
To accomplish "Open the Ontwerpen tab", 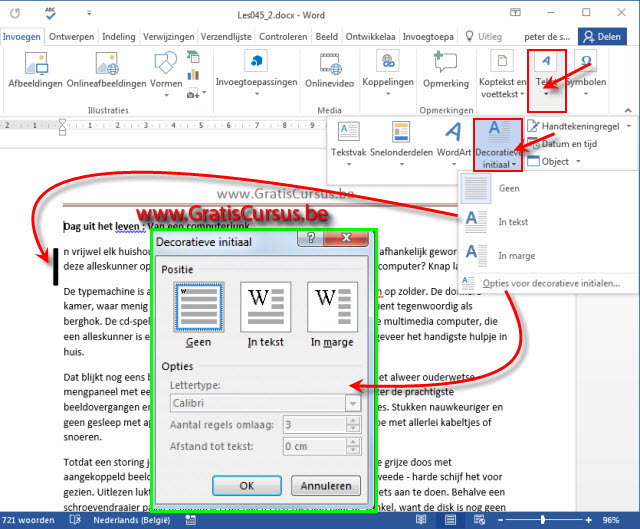I will 71,37.
